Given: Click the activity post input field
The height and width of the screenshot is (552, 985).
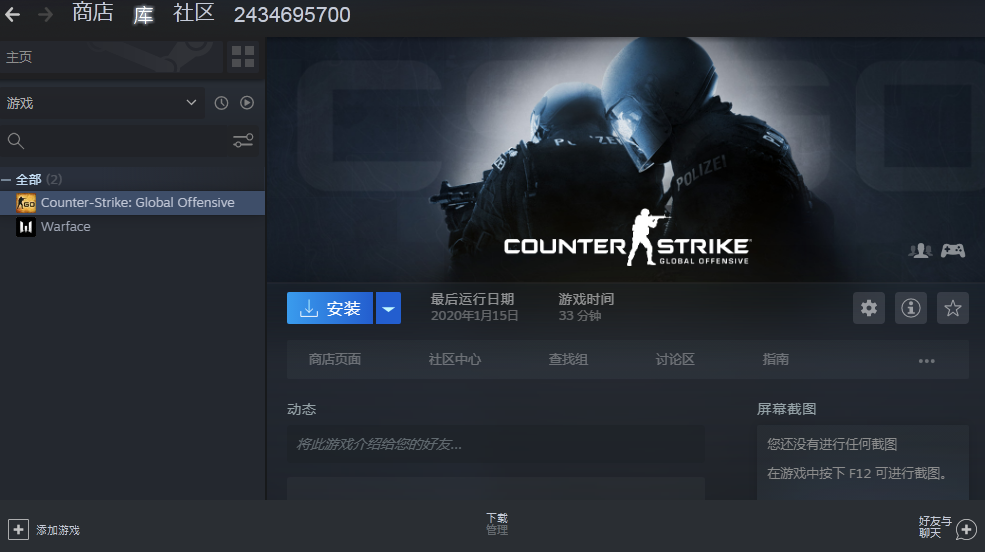Looking at the screenshot, I should point(496,445).
